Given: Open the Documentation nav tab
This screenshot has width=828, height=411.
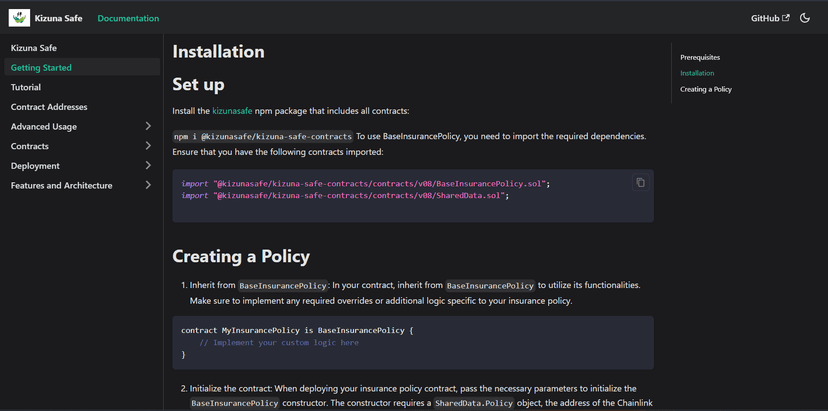Looking at the screenshot, I should click(128, 18).
